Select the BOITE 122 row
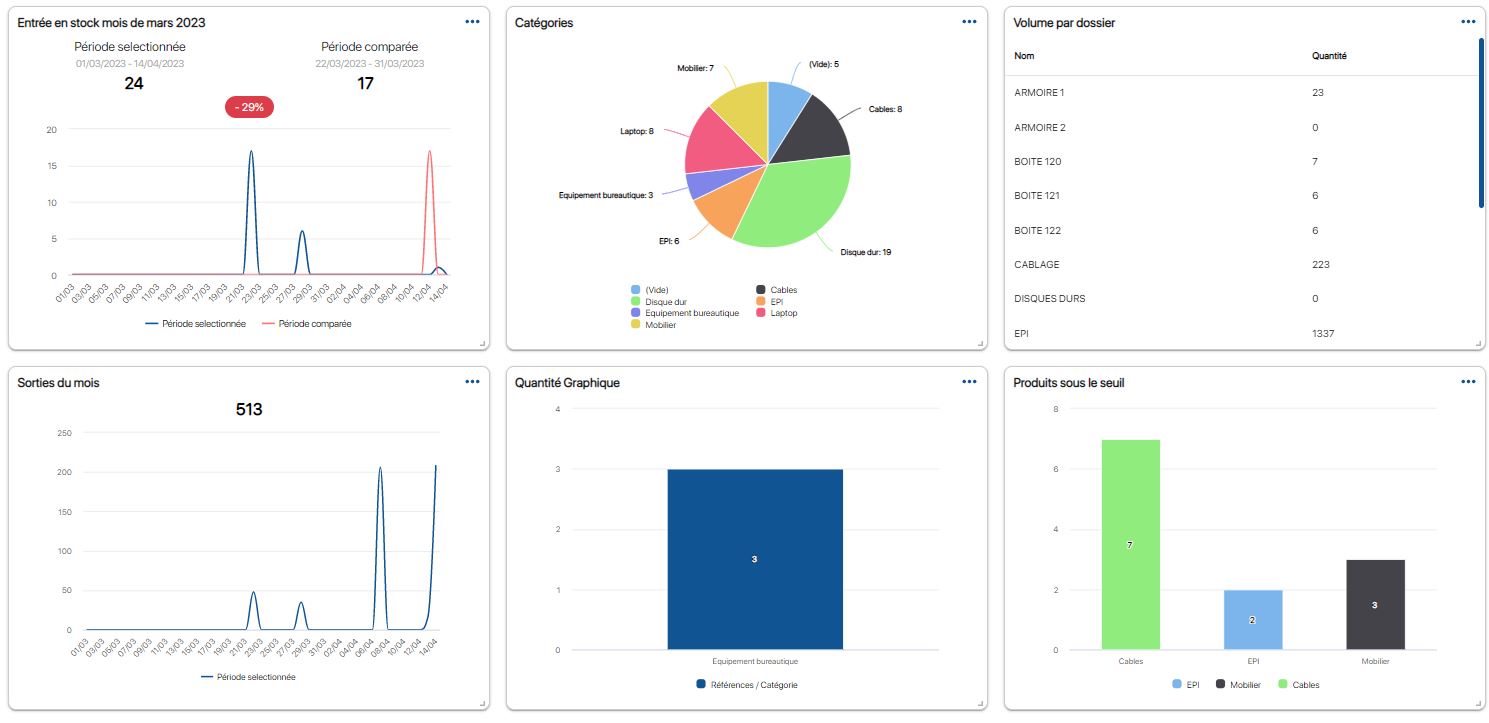This screenshot has width=1489, height=723. point(1243,230)
